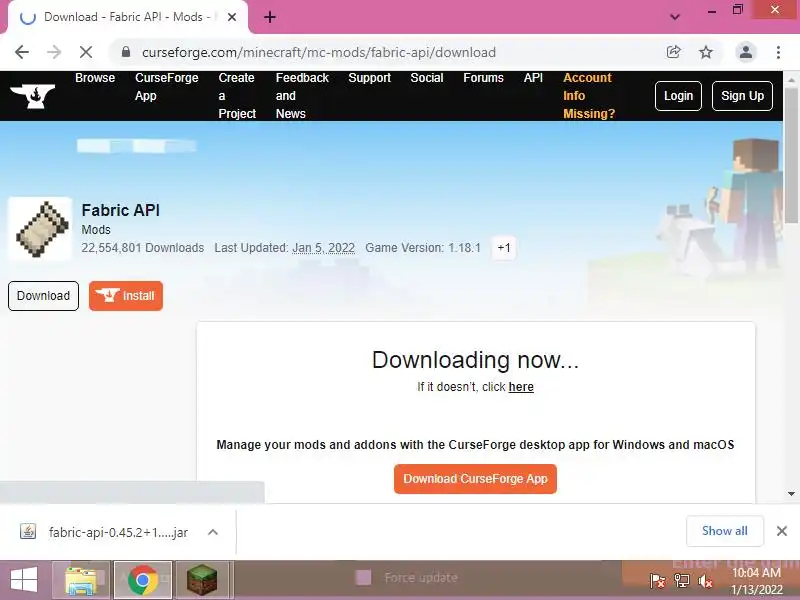Click the fabric-api-0.45.2 jar download item
This screenshot has width=800, height=600.
[x=118, y=532]
